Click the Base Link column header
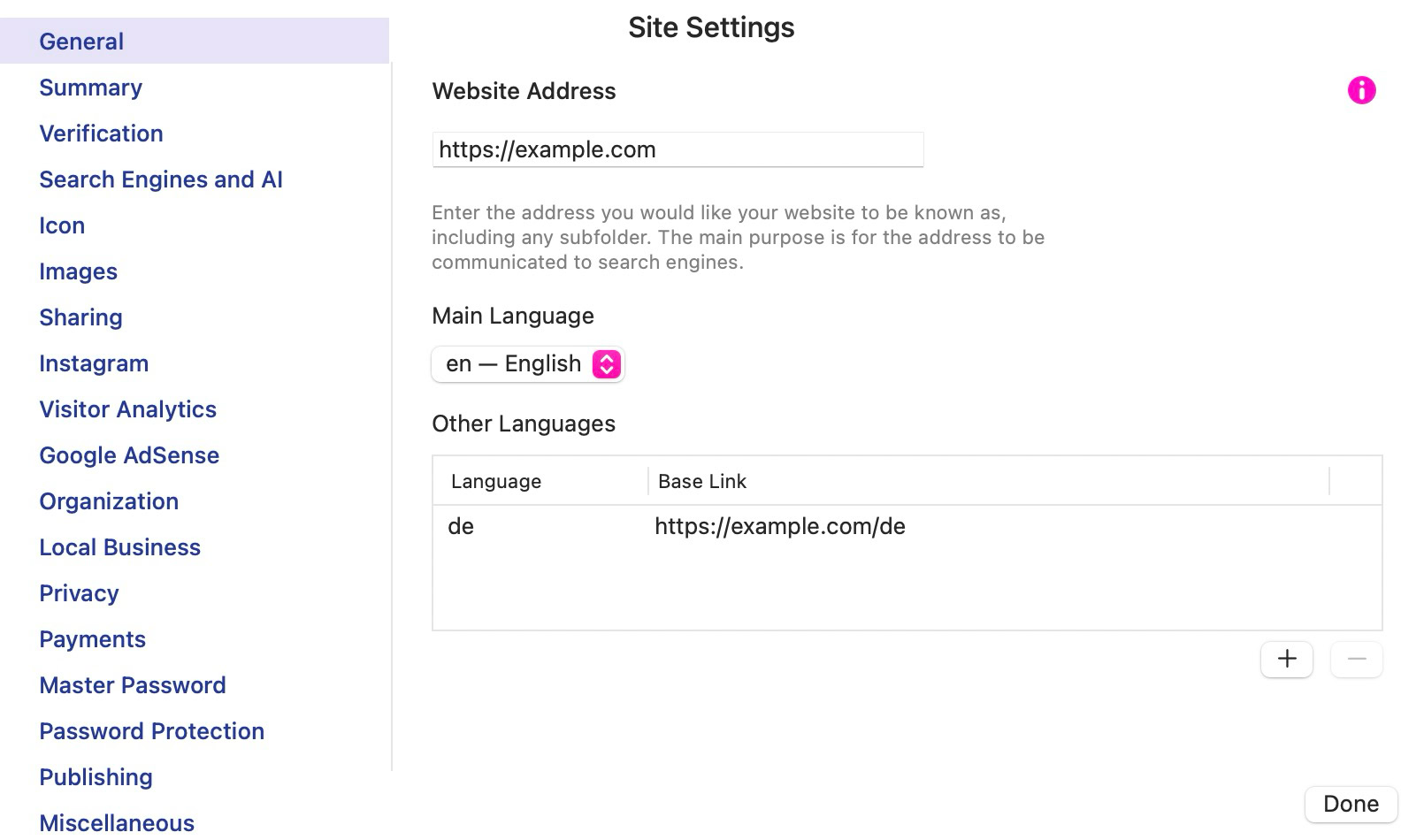1424x840 pixels. point(702,481)
